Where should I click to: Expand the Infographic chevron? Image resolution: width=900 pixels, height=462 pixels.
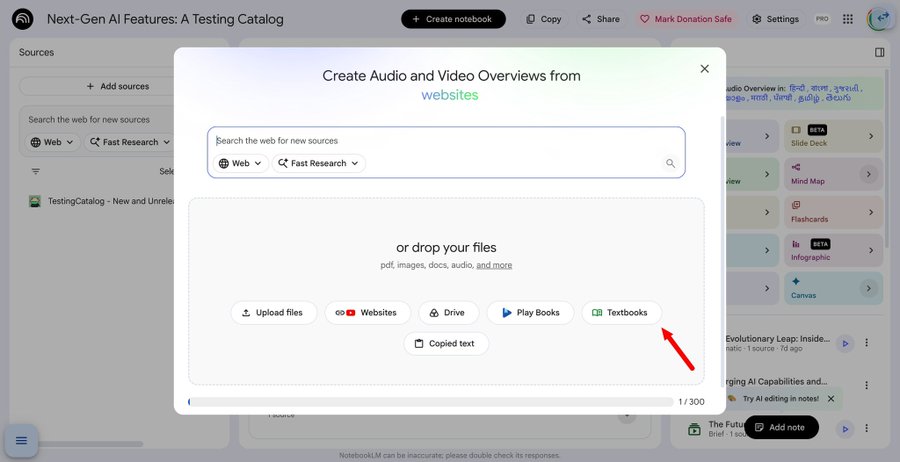click(871, 250)
